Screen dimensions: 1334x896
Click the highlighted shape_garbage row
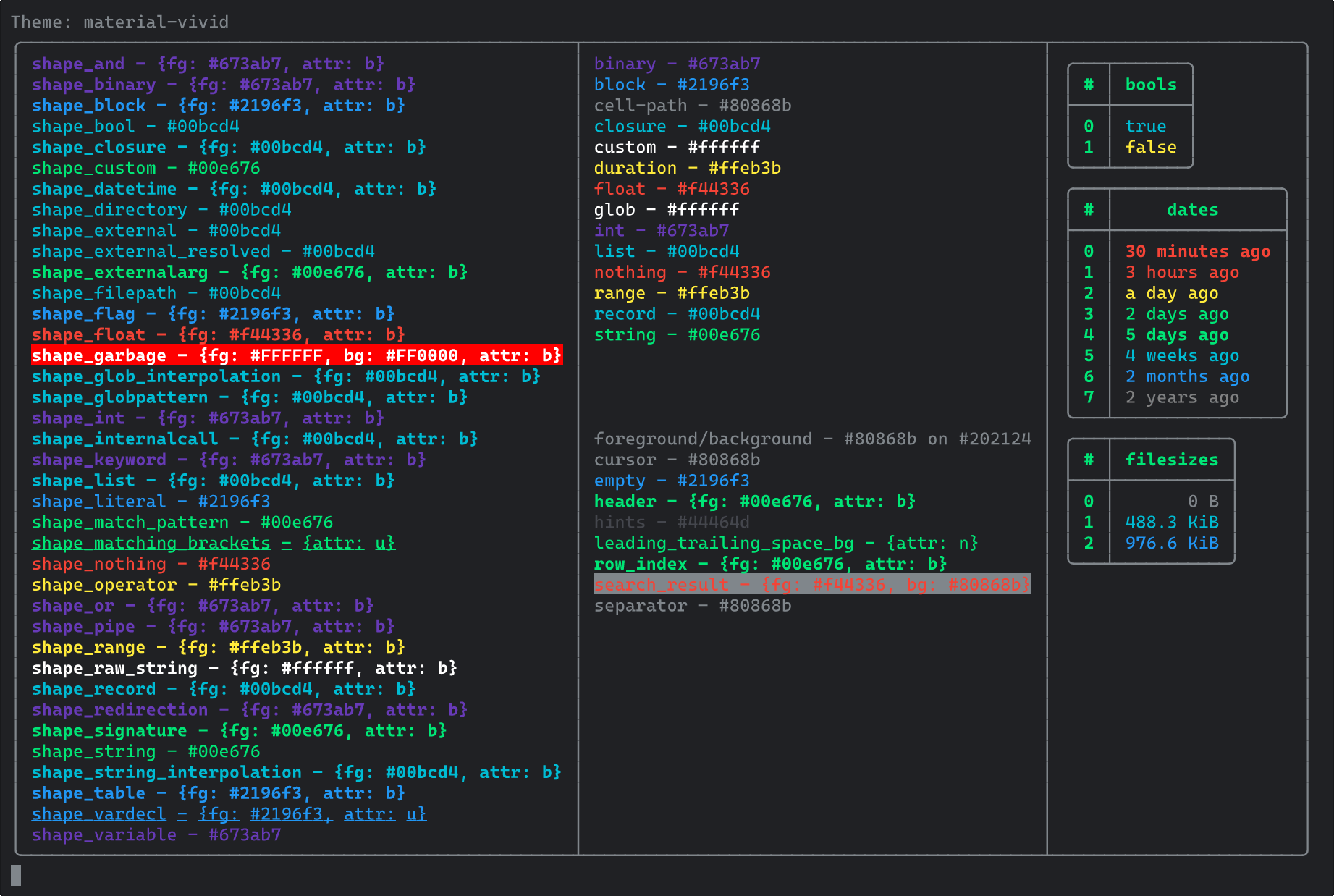(297, 355)
